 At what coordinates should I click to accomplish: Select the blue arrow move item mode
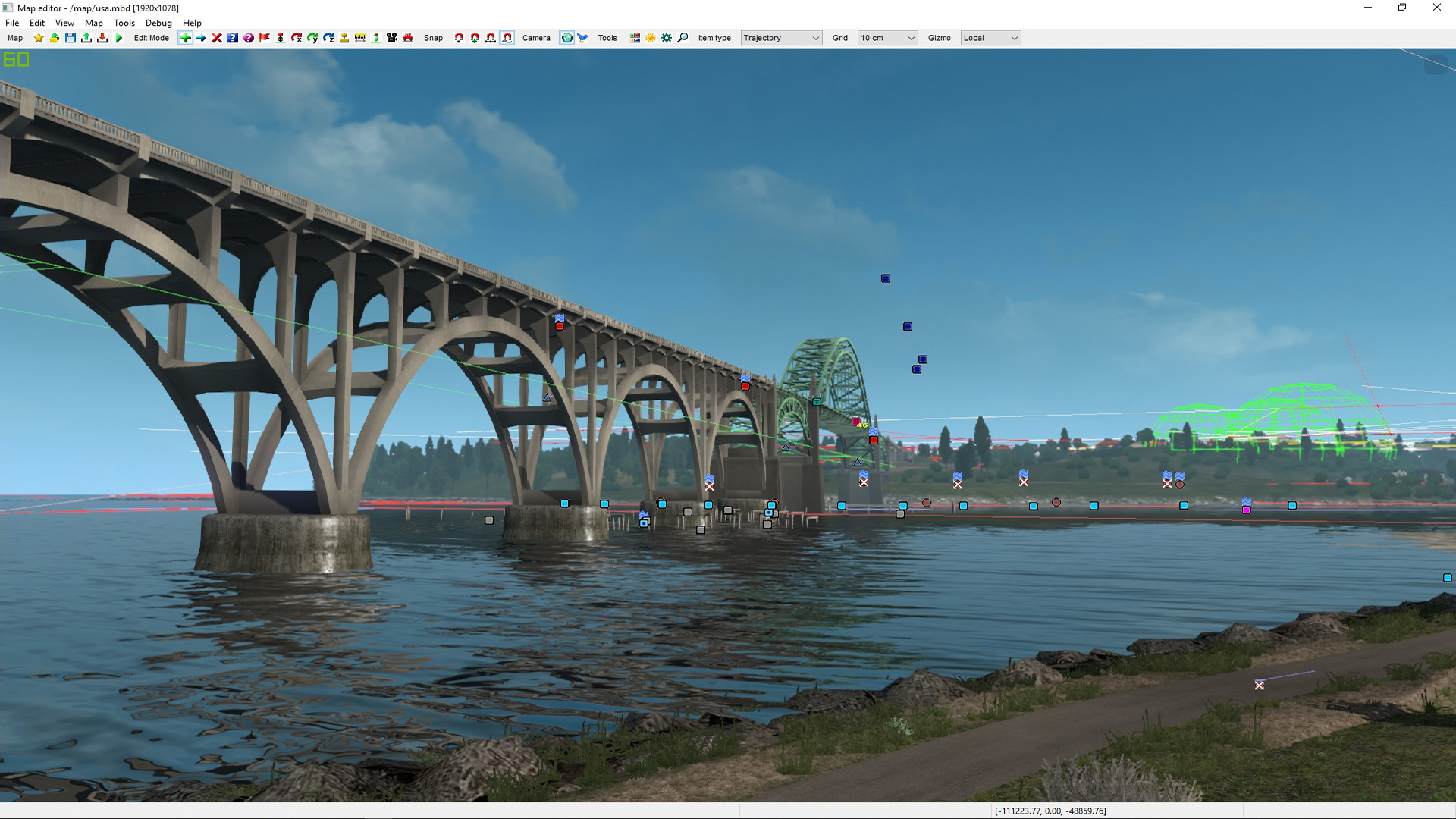(201, 38)
